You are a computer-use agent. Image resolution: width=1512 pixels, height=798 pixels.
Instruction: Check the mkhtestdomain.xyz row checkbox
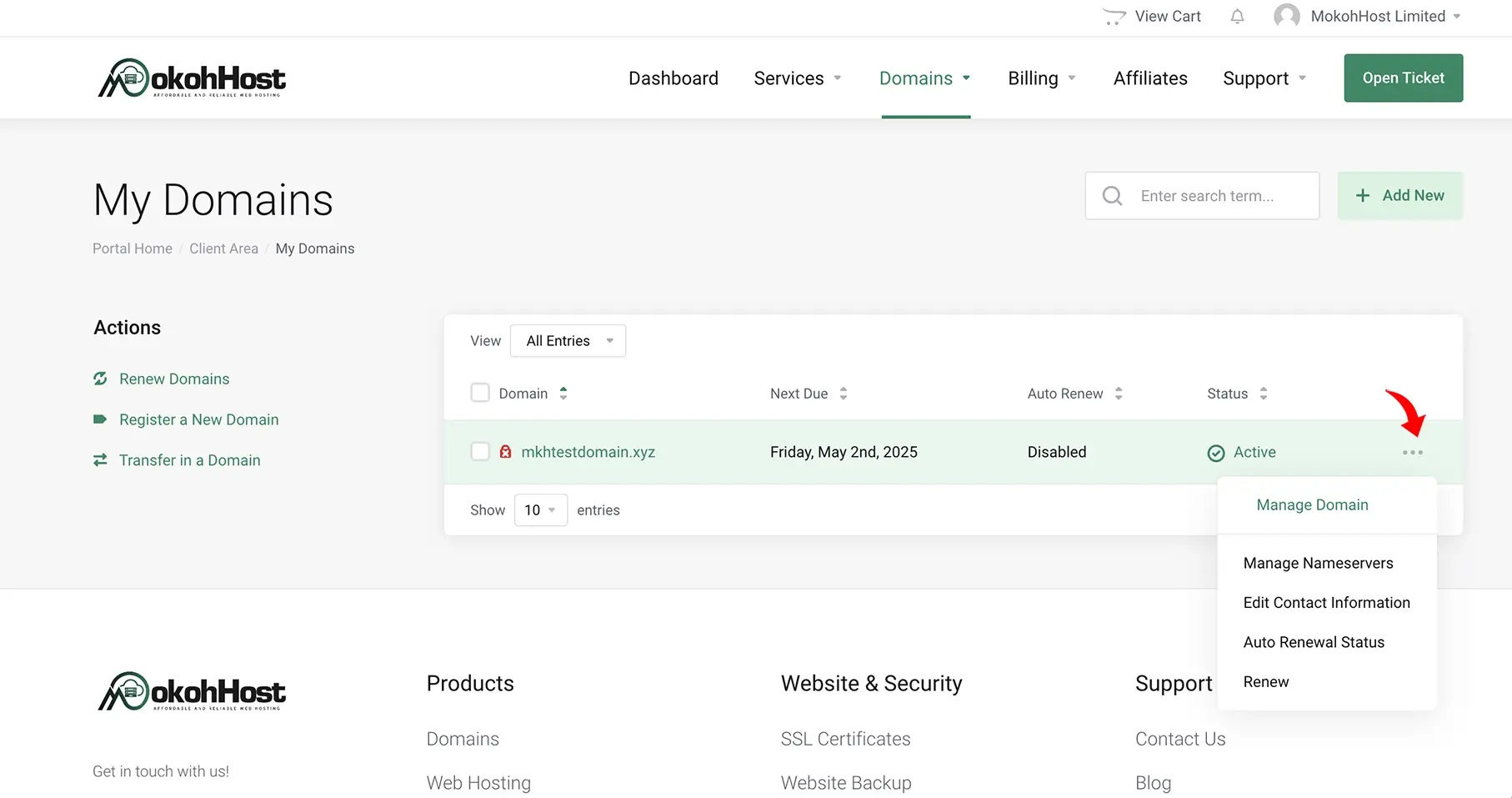(x=480, y=451)
